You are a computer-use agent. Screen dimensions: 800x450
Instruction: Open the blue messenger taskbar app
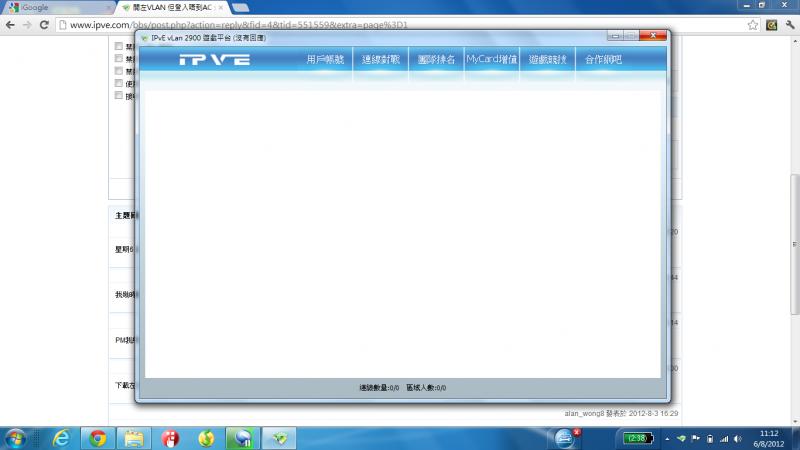point(243,438)
